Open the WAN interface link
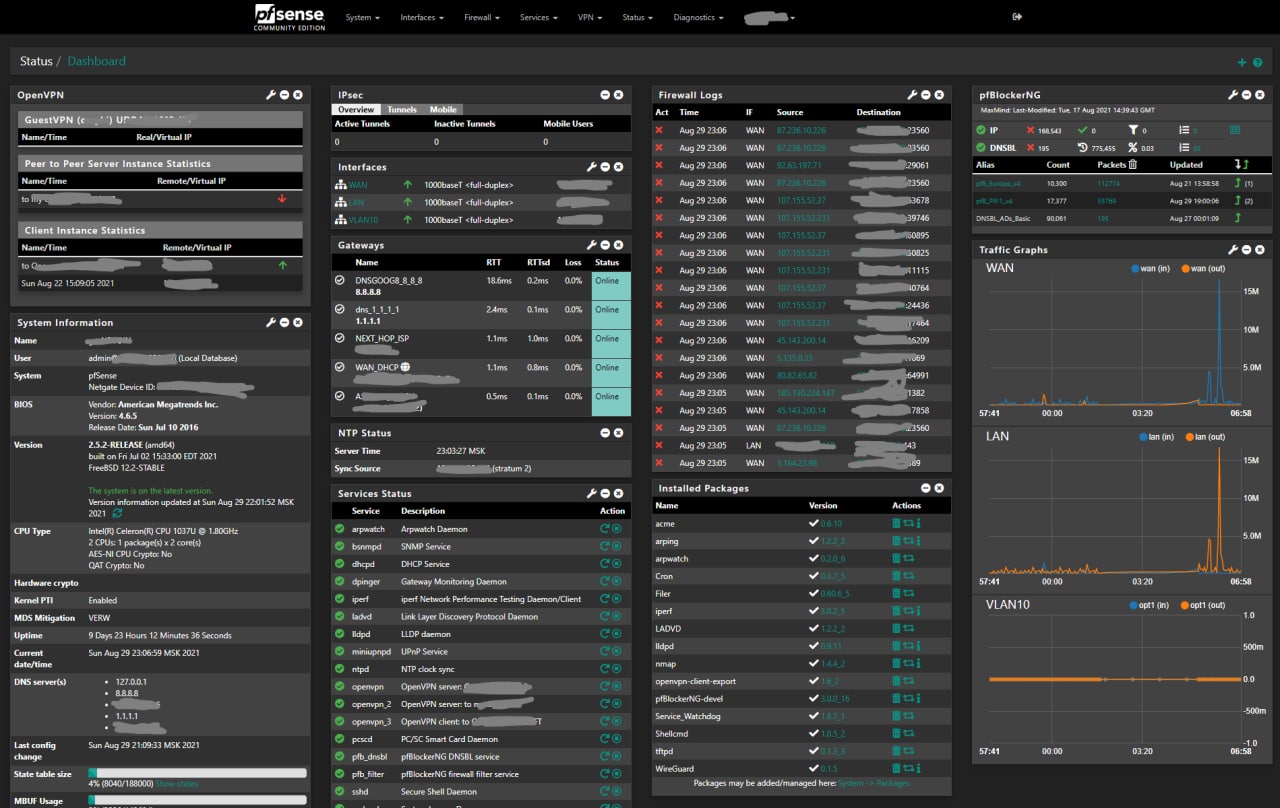This screenshot has height=808, width=1280. tap(357, 185)
